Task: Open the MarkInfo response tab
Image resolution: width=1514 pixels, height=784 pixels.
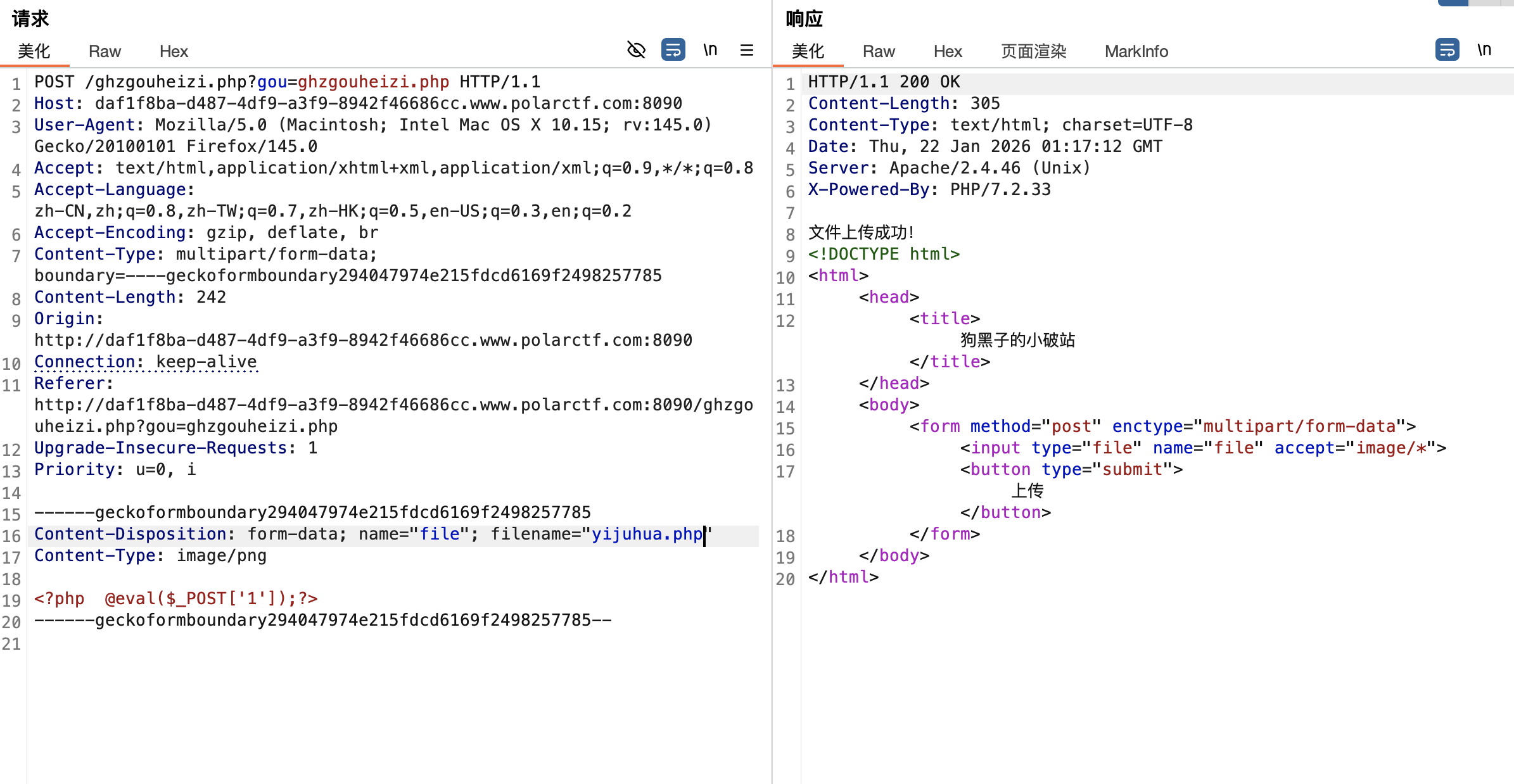Action: click(x=1136, y=51)
